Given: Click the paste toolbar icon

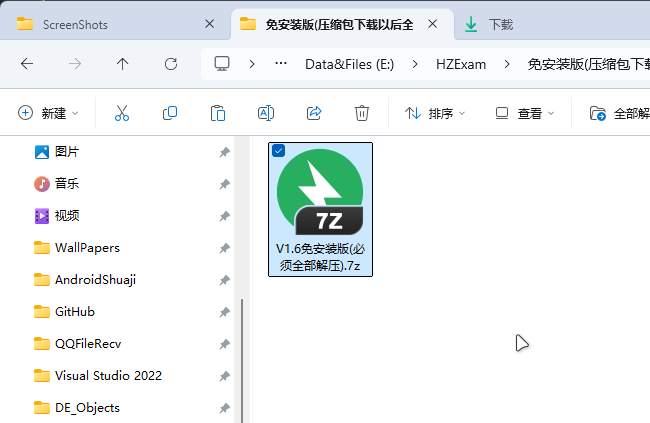Looking at the screenshot, I should 218,113.
